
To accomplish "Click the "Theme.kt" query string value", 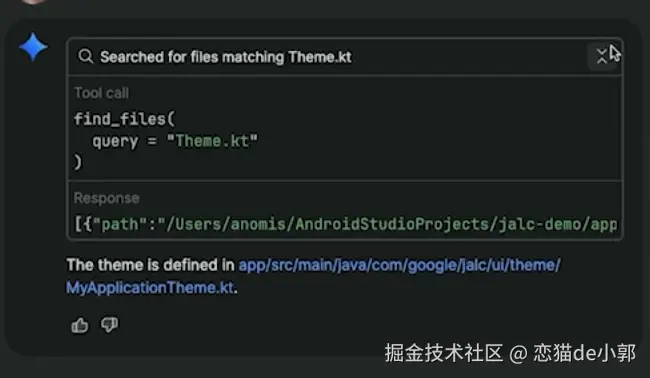I will tap(212, 141).
